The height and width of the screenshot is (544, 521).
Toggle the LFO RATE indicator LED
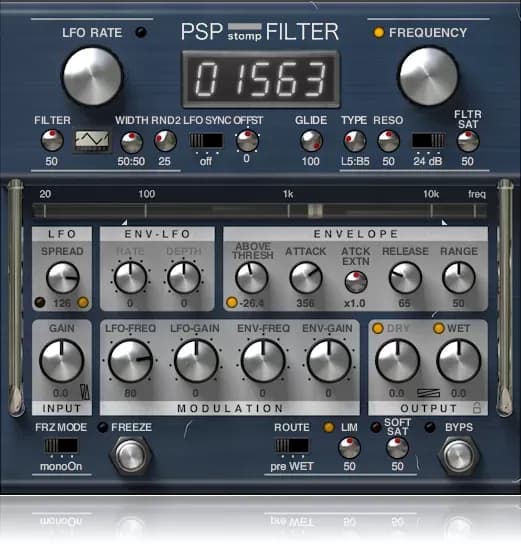coord(141,32)
